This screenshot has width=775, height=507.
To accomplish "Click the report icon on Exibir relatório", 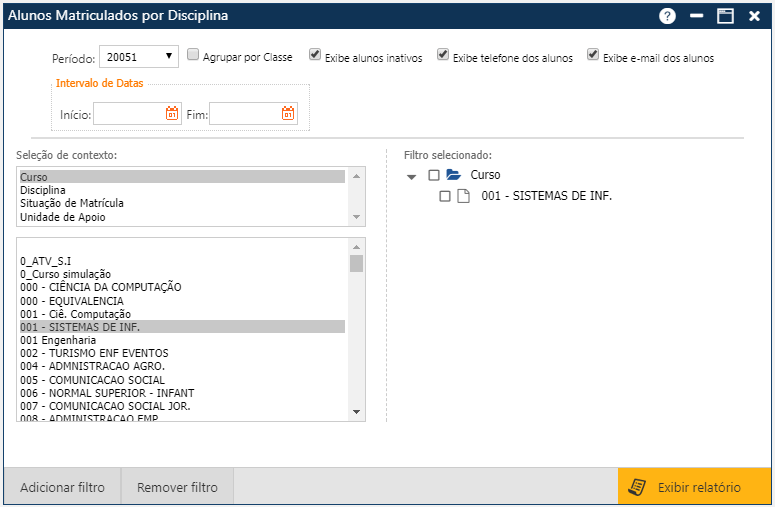I will pos(636,487).
